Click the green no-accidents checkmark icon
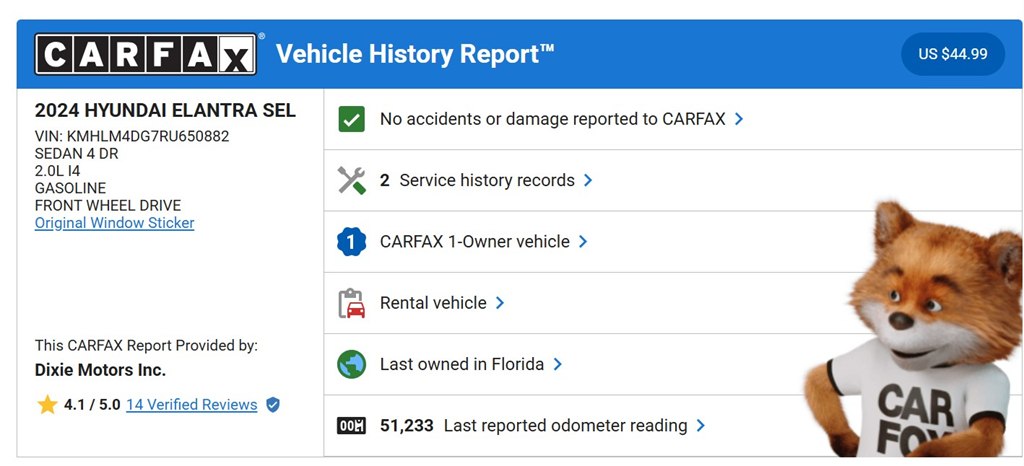Image resolution: width=1024 pixels, height=466 pixels. (x=351, y=119)
